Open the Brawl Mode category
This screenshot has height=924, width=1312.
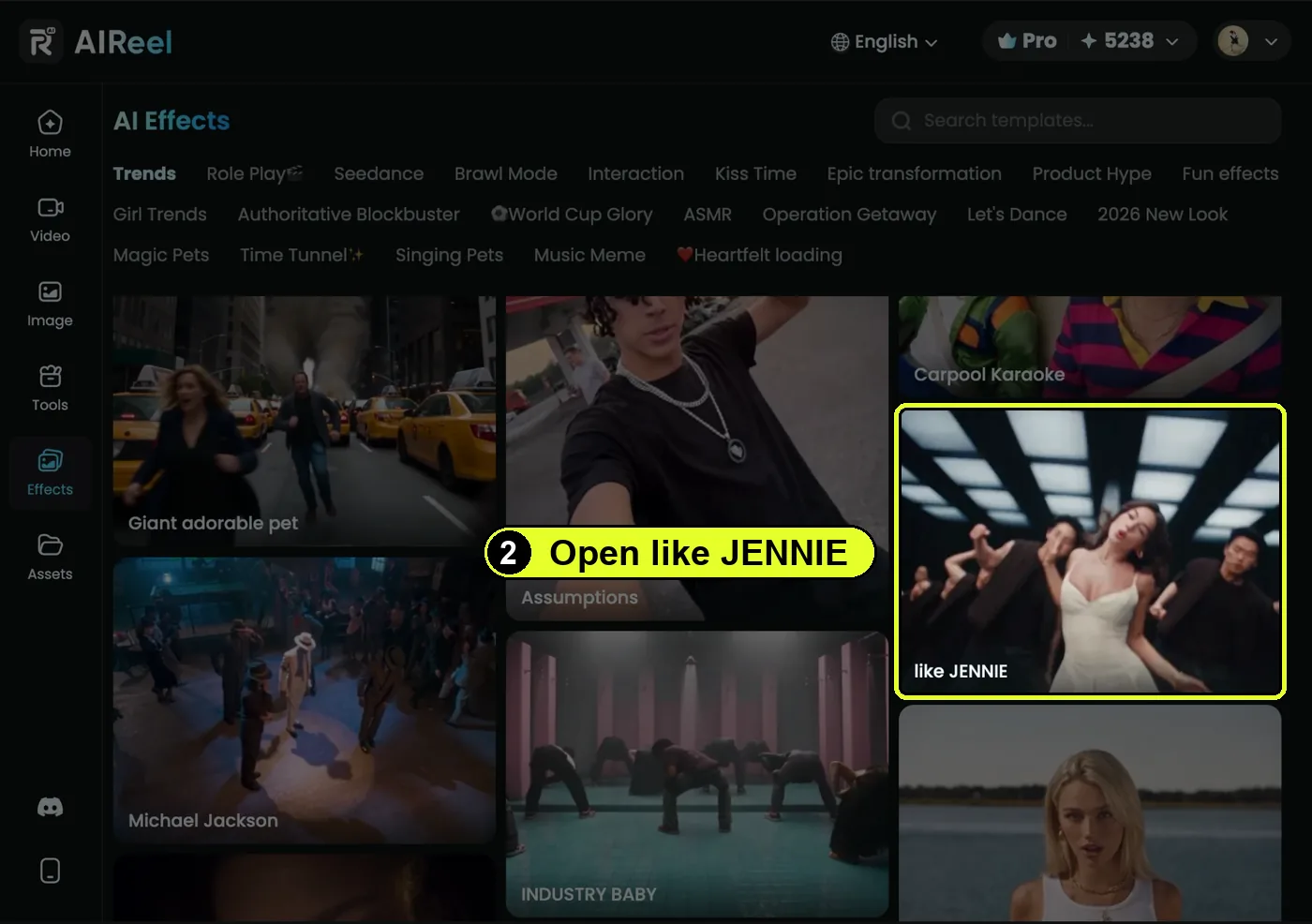[506, 173]
